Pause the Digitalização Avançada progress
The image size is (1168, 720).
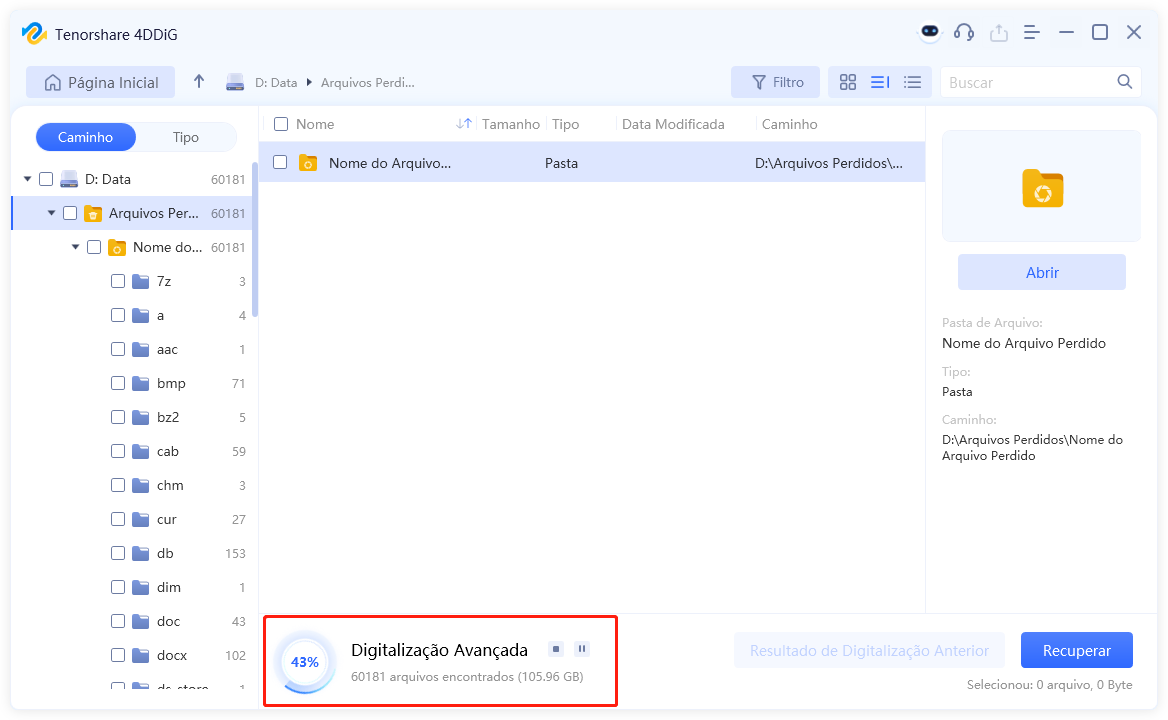pos(582,648)
